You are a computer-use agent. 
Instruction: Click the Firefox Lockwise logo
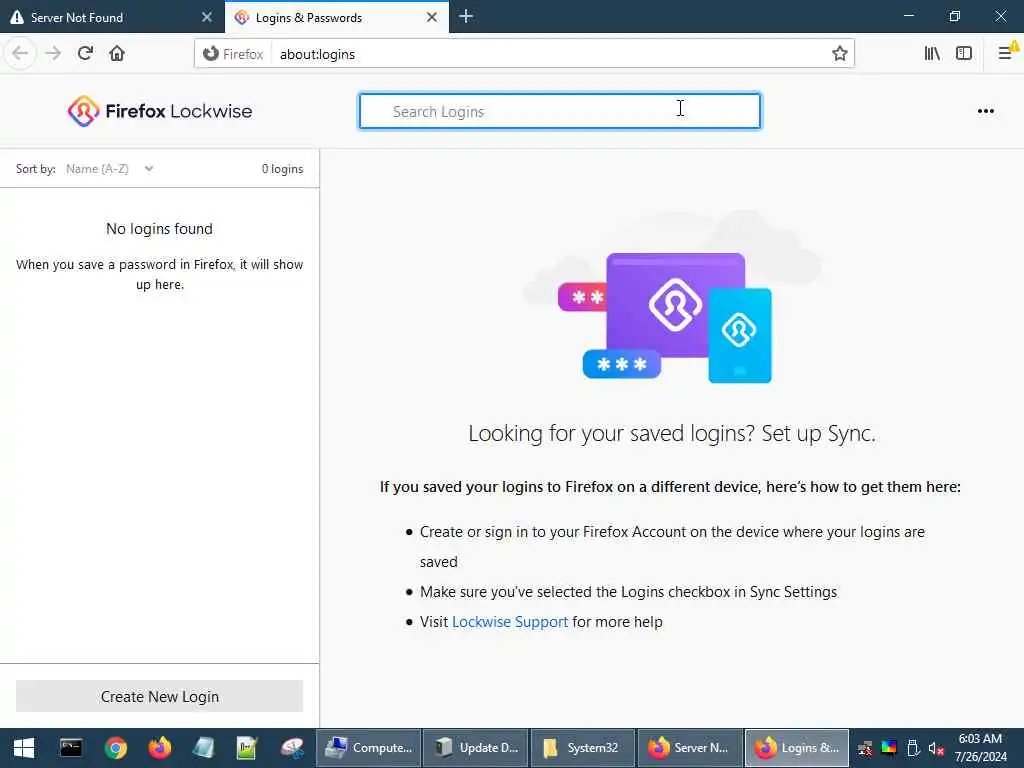pyautogui.click(x=159, y=111)
